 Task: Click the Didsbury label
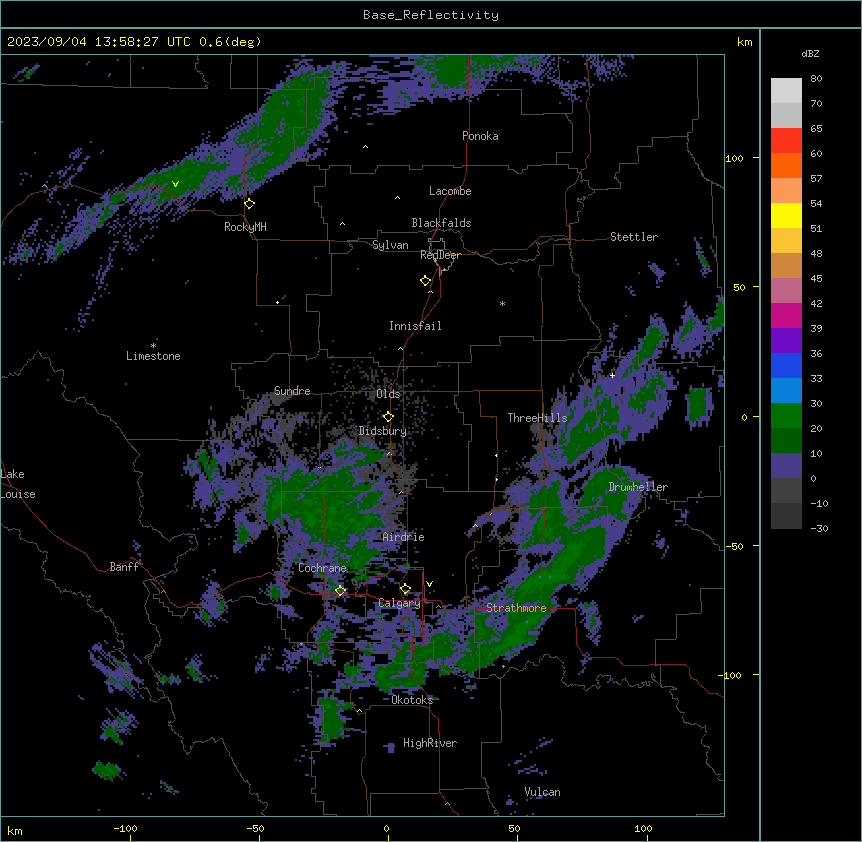383,431
